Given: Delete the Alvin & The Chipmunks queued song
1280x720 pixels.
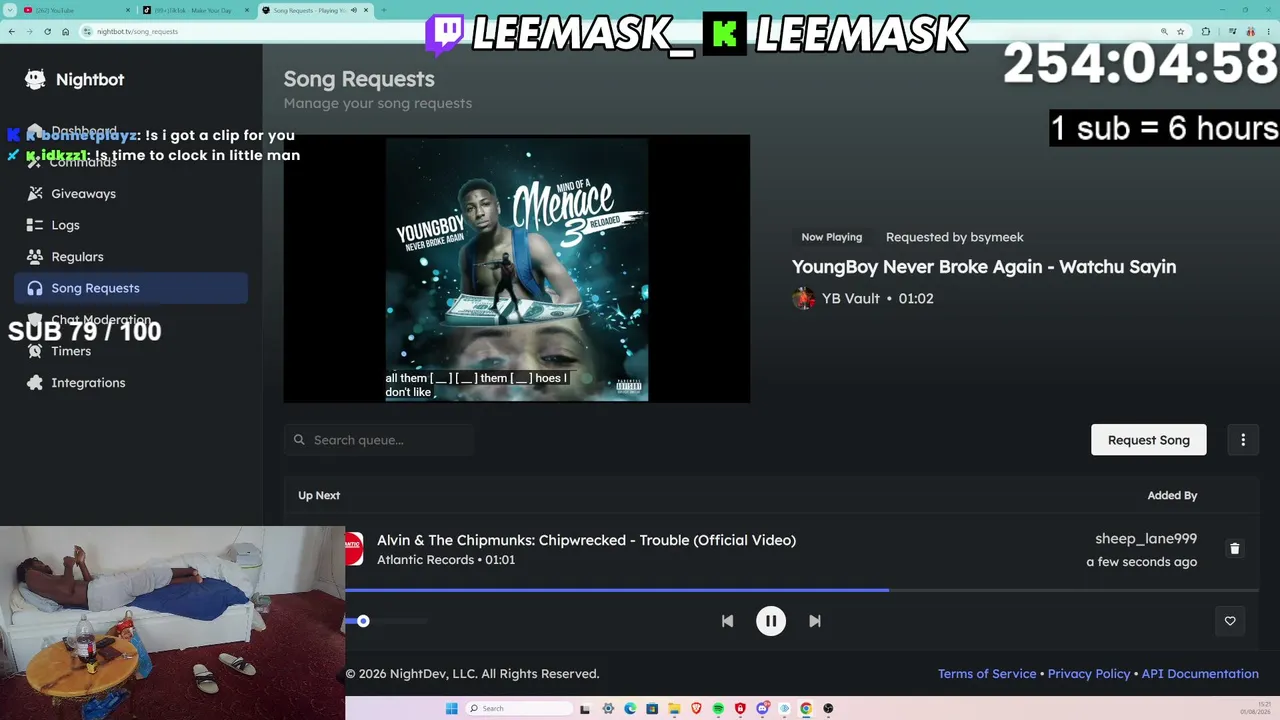Looking at the screenshot, I should [1234, 548].
